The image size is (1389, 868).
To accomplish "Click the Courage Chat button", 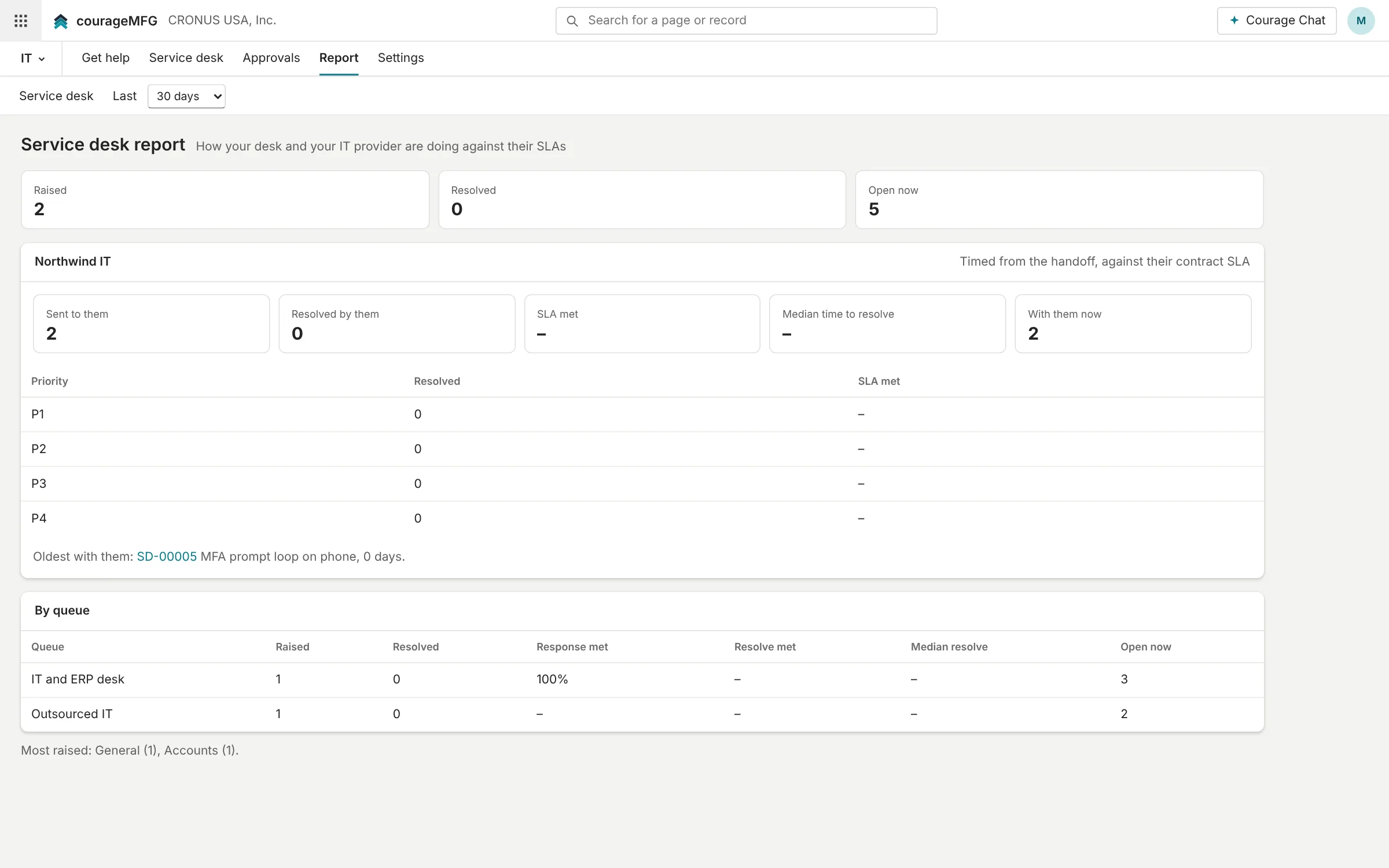I will (1276, 21).
